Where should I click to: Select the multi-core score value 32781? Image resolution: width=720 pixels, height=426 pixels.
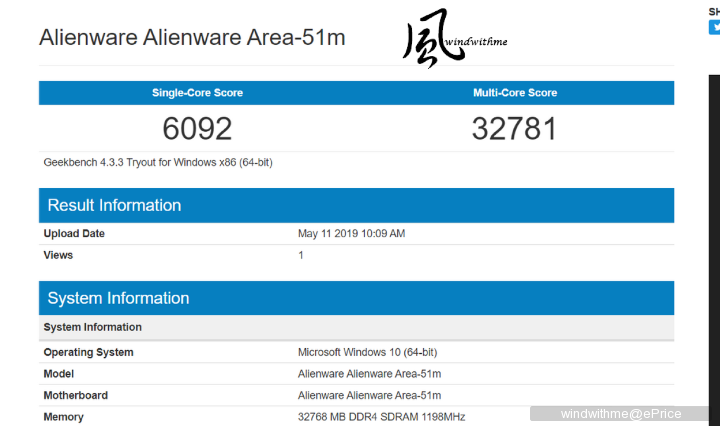click(x=514, y=128)
